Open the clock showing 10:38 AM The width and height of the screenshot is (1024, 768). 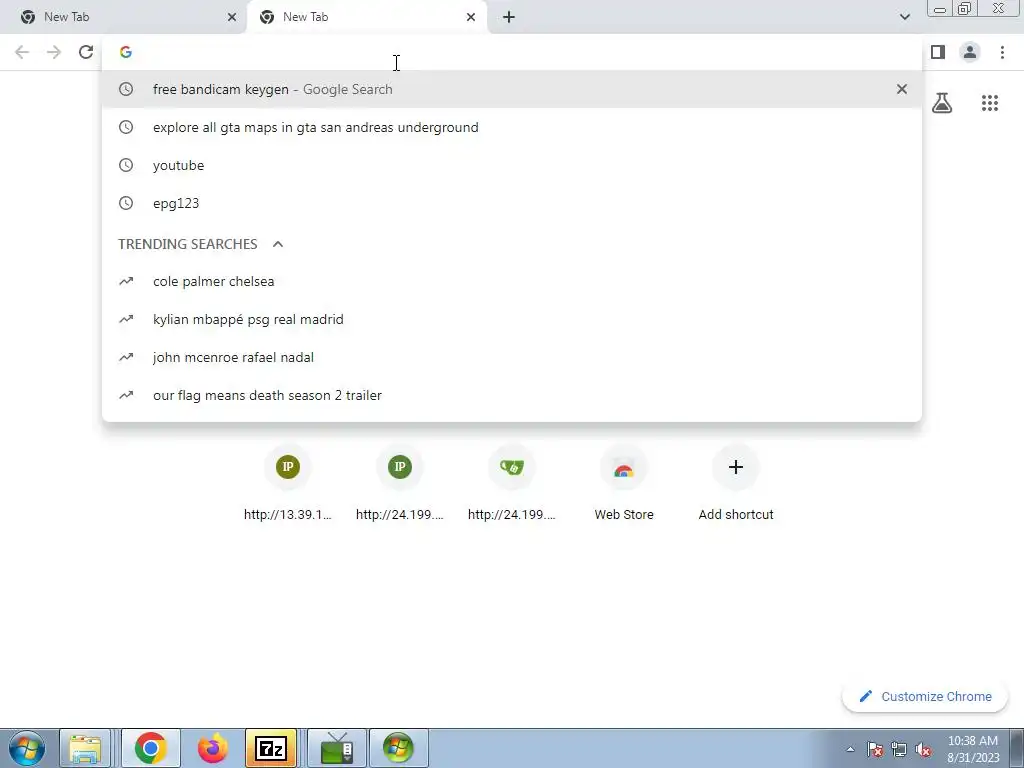point(973,749)
